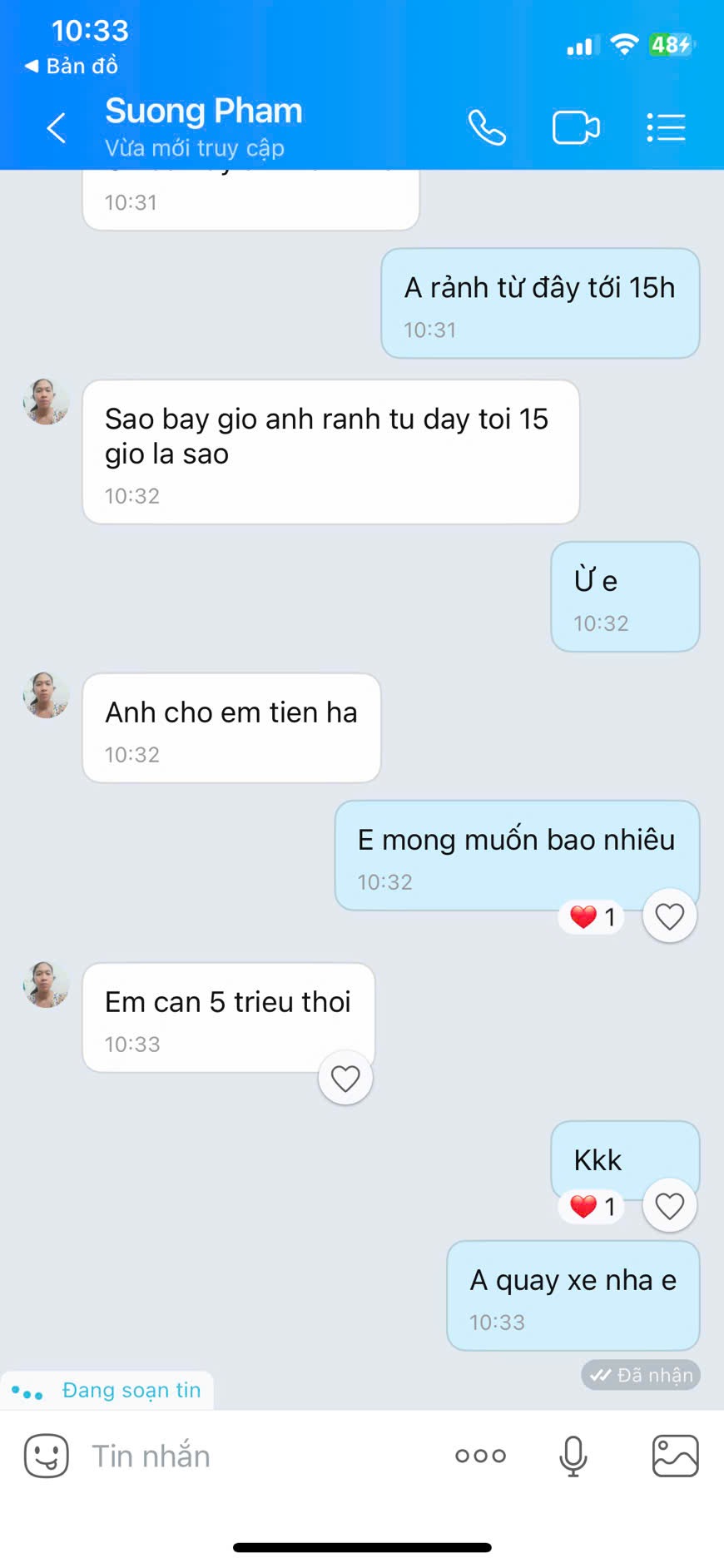Tap the microphone to record voice message

(573, 1456)
